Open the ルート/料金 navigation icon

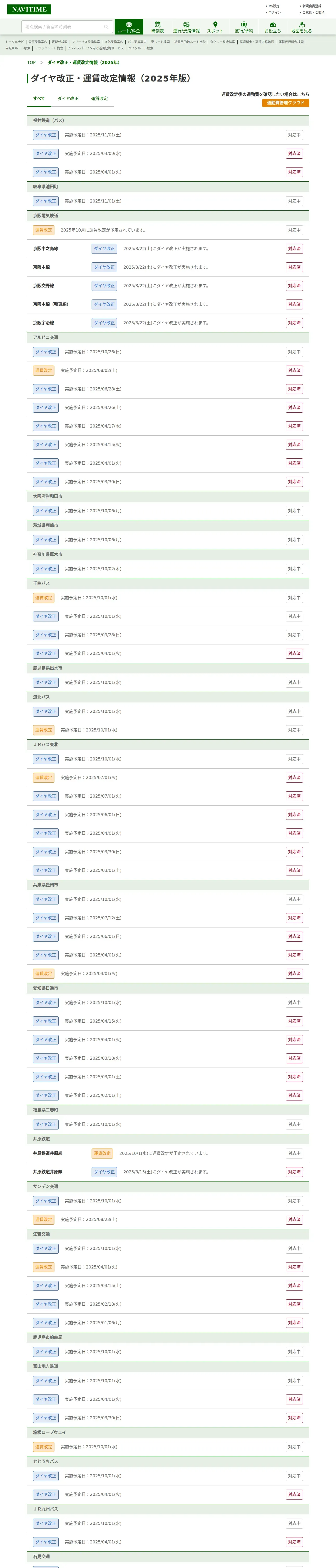[129, 27]
